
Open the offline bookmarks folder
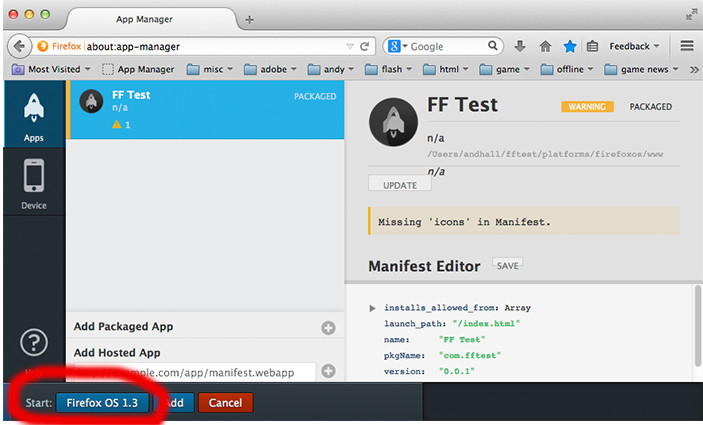click(567, 69)
